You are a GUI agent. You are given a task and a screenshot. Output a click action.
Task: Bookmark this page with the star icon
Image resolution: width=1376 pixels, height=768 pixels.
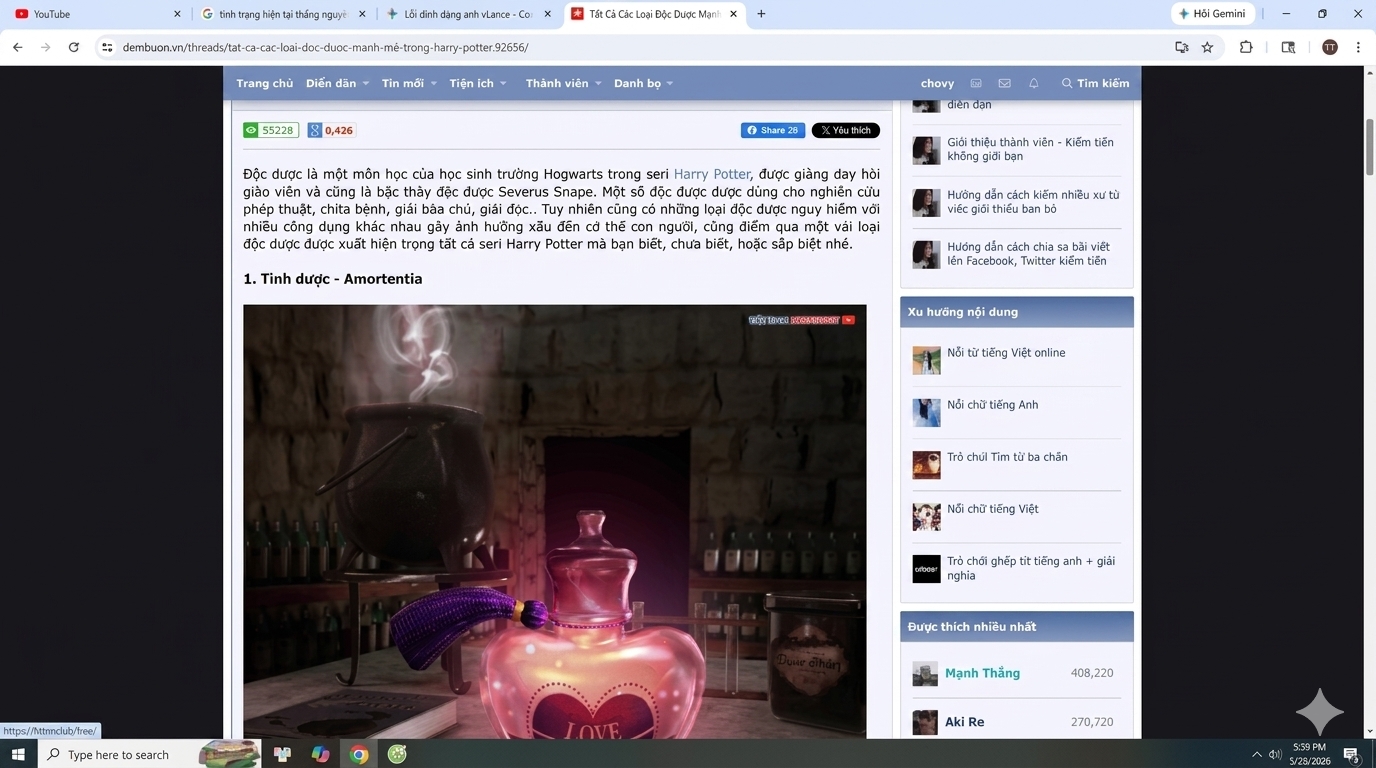pyautogui.click(x=1207, y=47)
